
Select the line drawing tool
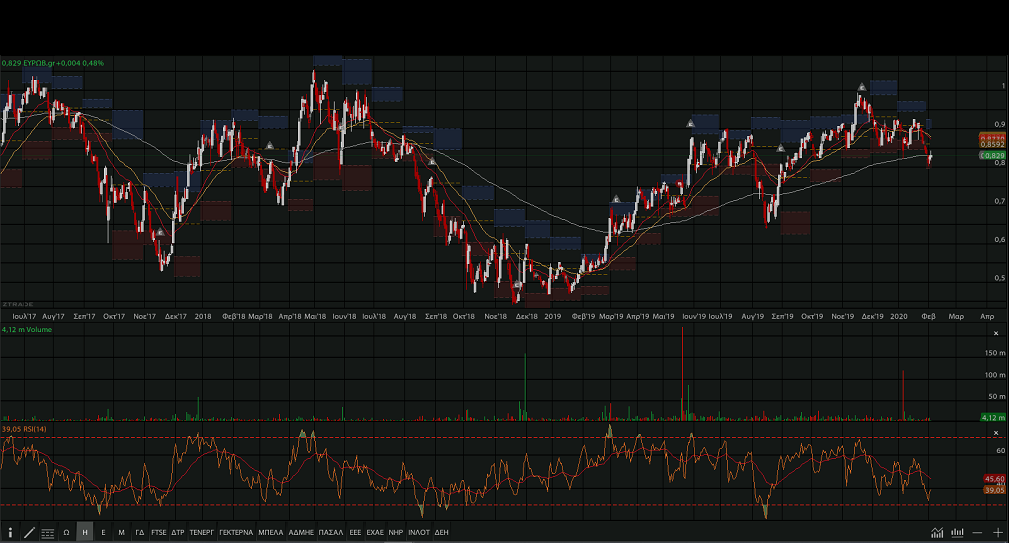point(28,532)
